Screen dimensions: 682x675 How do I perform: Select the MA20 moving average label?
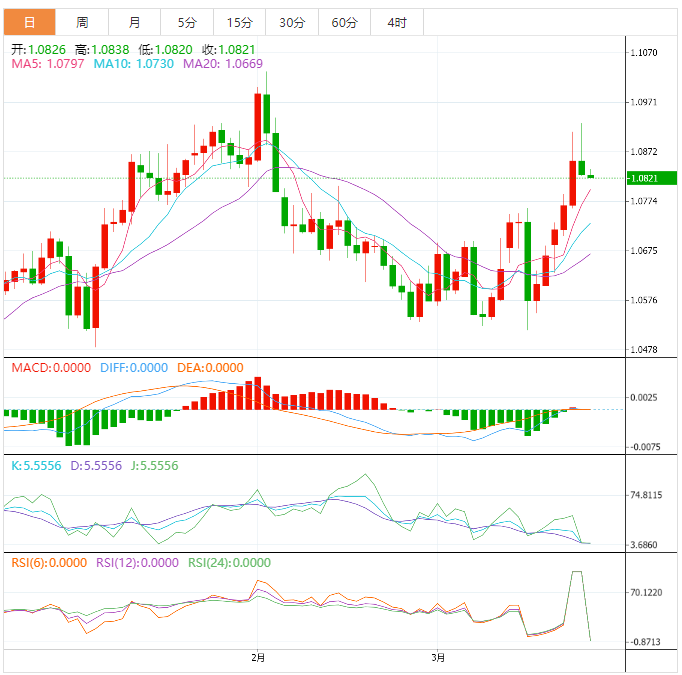click(223, 64)
